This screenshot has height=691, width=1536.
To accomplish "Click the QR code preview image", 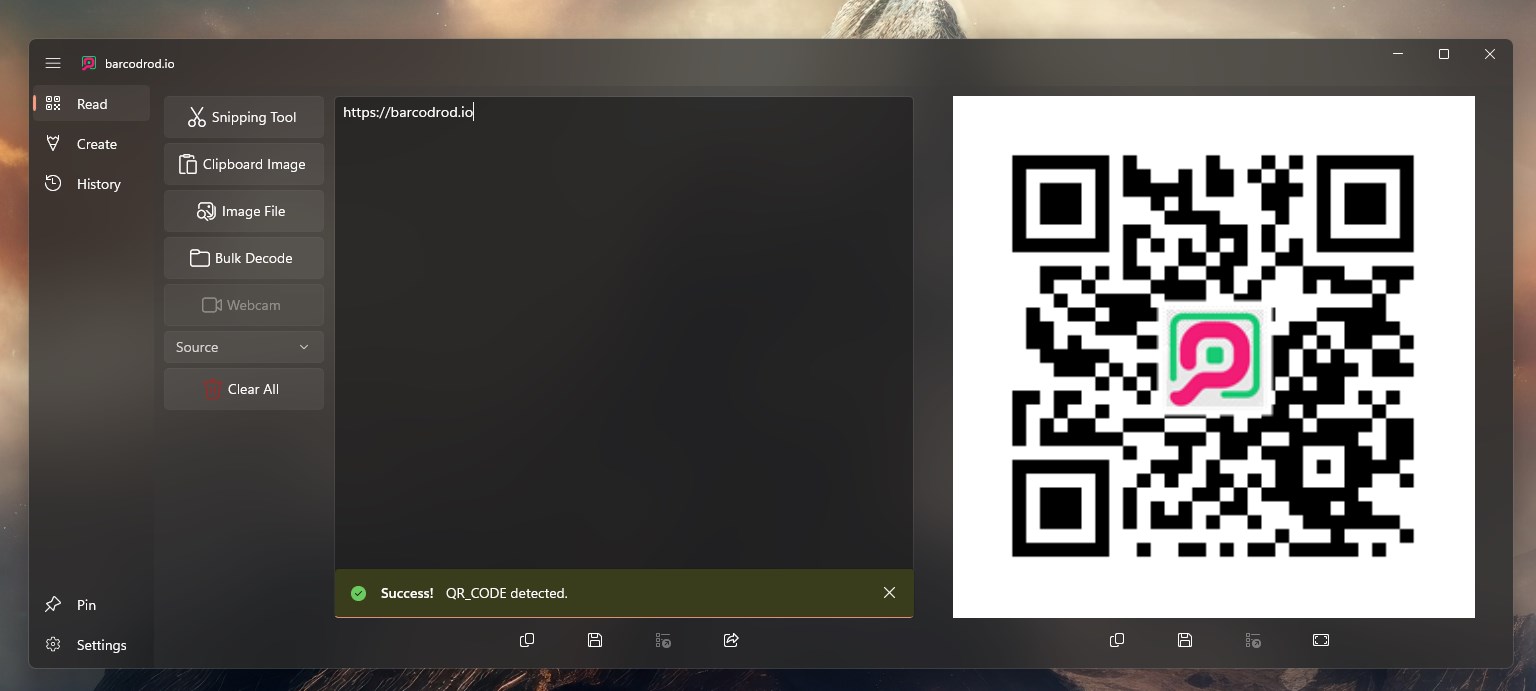I will (x=1214, y=357).
